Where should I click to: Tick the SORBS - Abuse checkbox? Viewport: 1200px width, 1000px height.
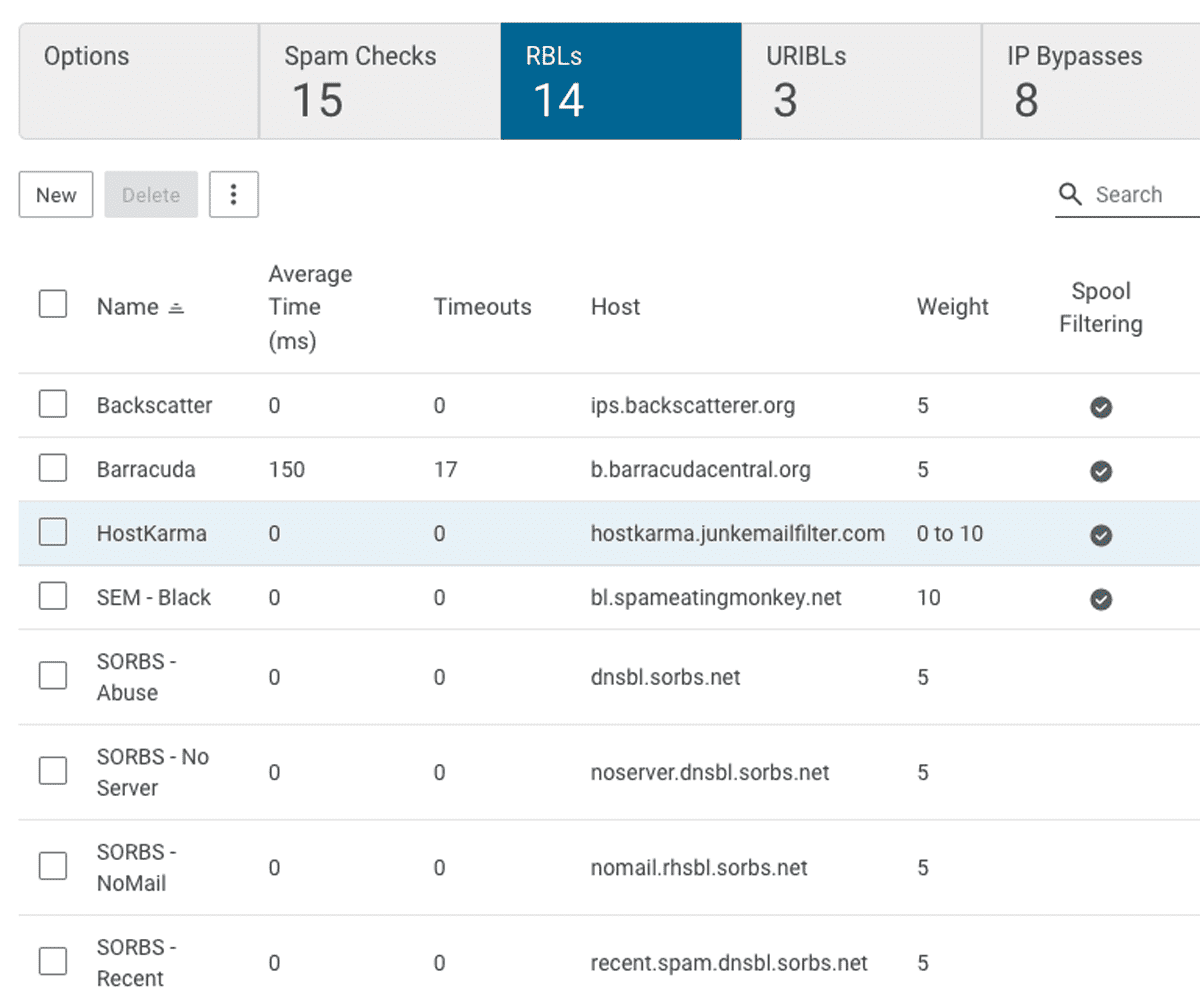pos(53,677)
